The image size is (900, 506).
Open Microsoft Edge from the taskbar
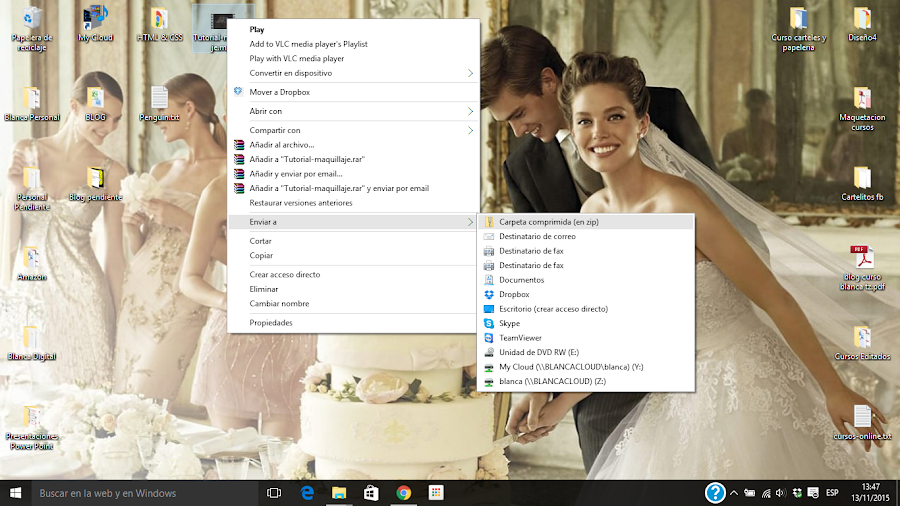coord(308,493)
